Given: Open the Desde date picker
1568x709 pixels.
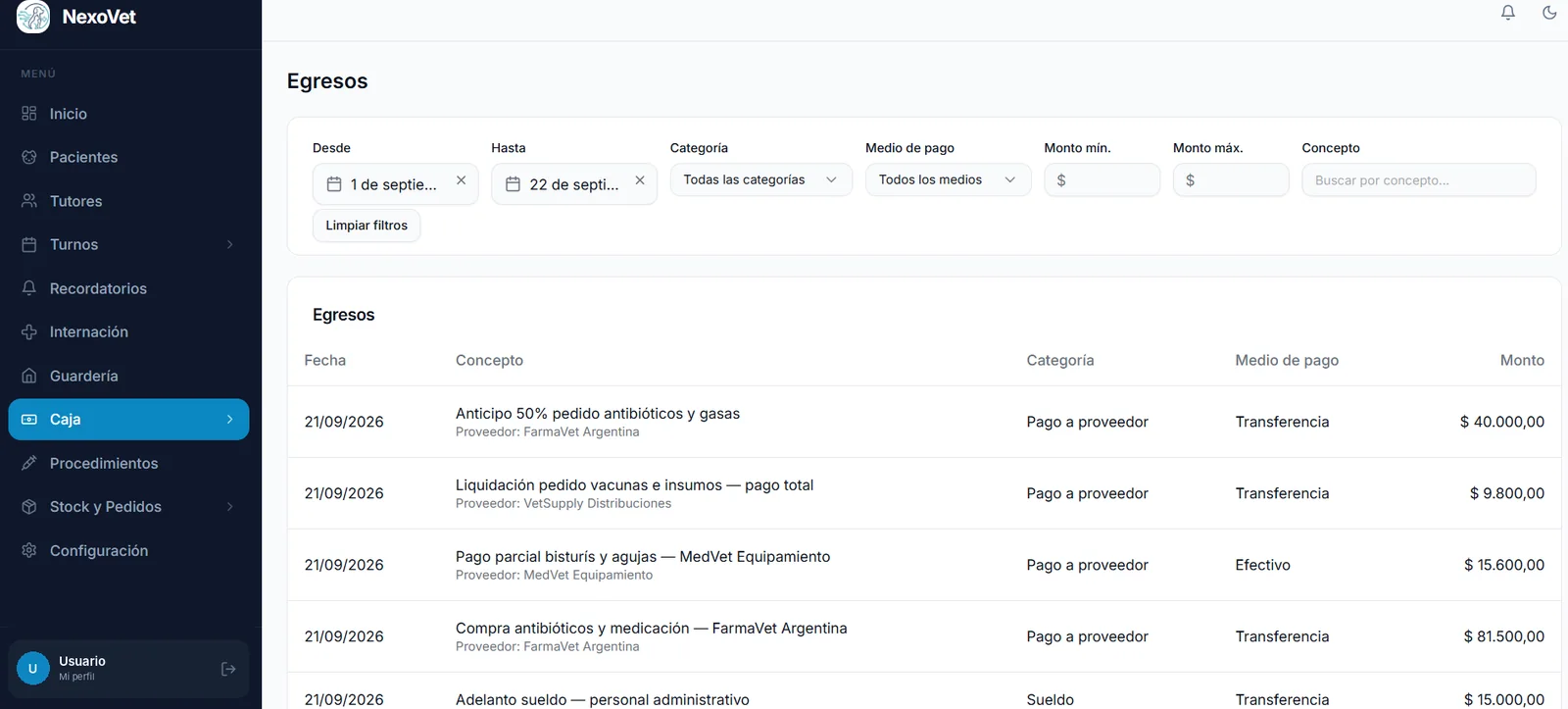Looking at the screenshot, I should pyautogui.click(x=395, y=184).
